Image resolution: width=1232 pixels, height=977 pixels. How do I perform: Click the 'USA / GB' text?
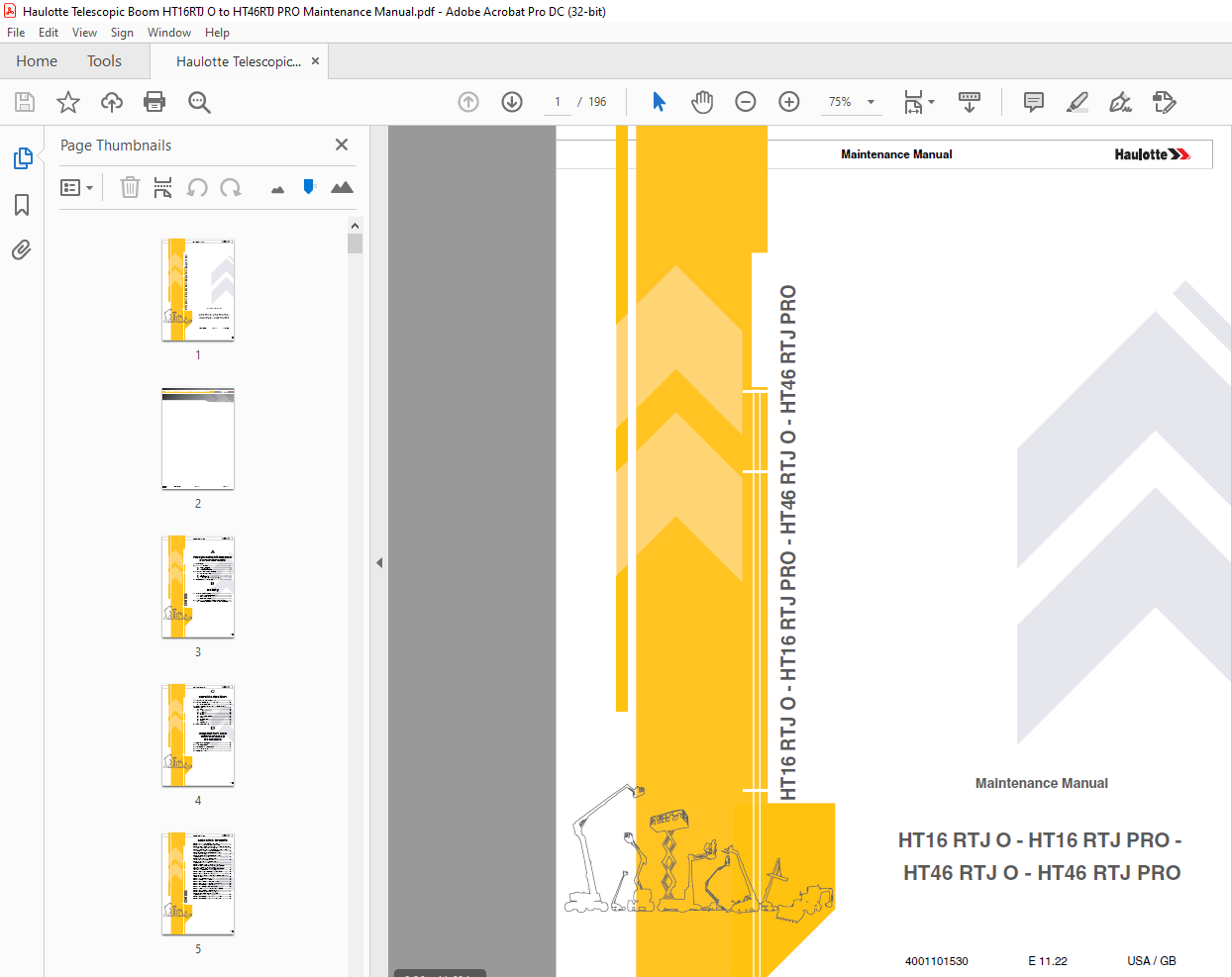coord(1152,961)
